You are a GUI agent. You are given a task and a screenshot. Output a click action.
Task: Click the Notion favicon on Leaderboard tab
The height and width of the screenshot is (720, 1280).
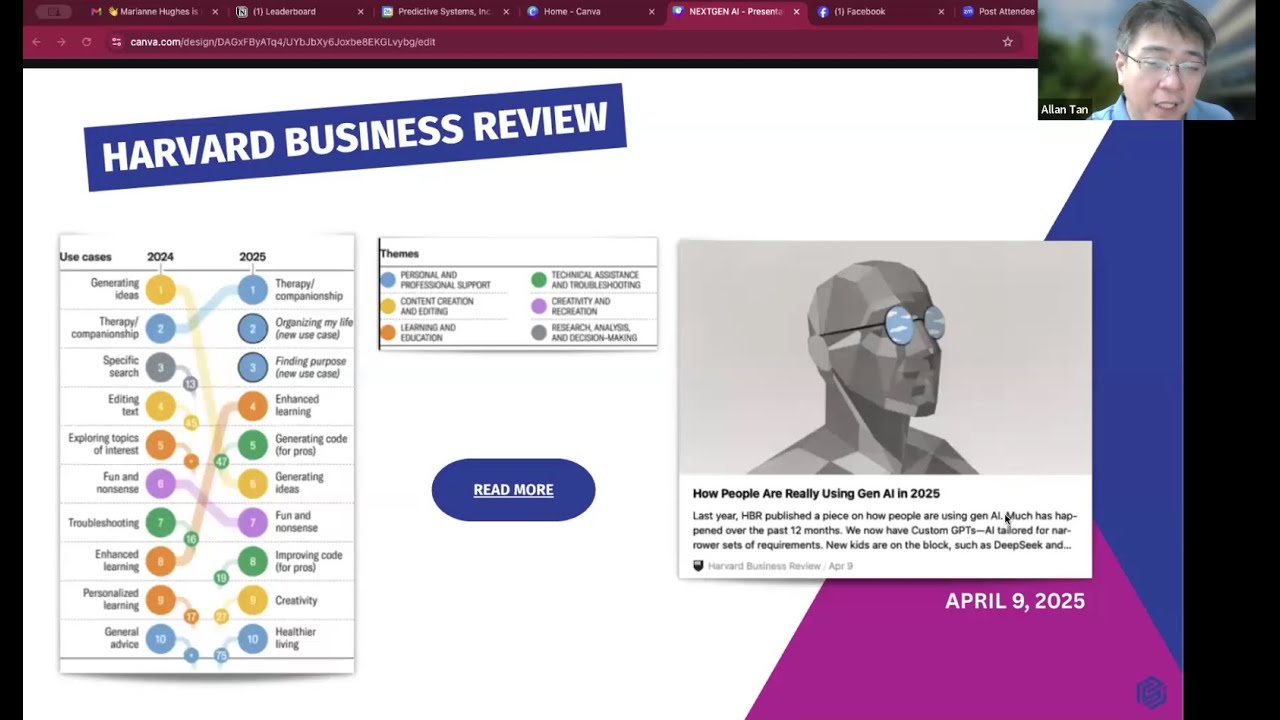(x=242, y=12)
